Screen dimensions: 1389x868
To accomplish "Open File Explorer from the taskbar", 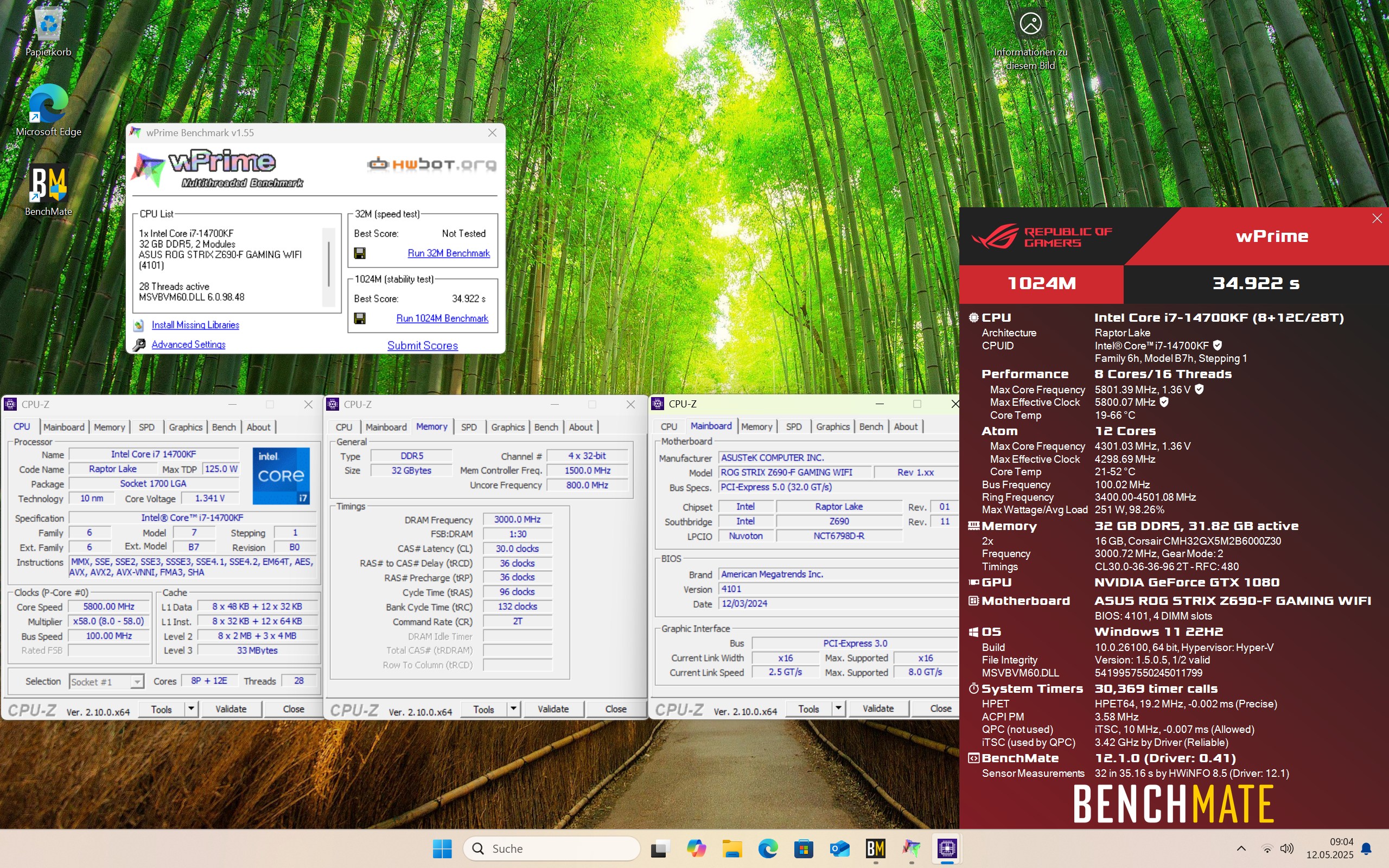I will 732,848.
